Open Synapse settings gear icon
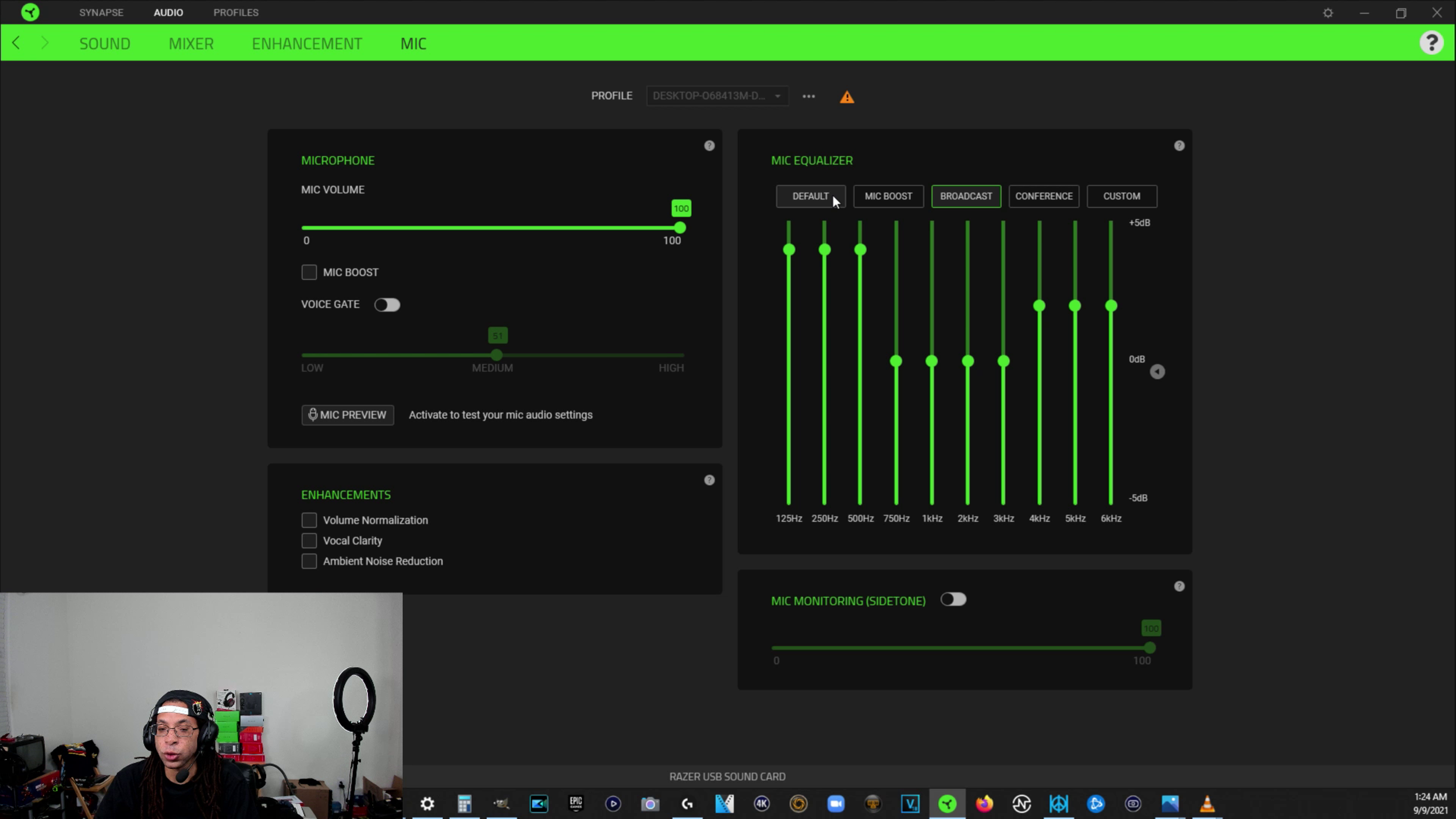Viewport: 1456px width, 819px height. tap(1328, 13)
